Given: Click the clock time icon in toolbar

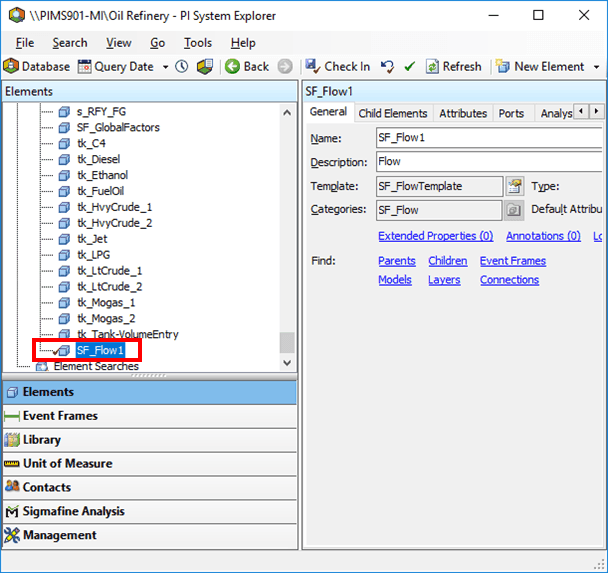Looking at the screenshot, I should tap(181, 67).
